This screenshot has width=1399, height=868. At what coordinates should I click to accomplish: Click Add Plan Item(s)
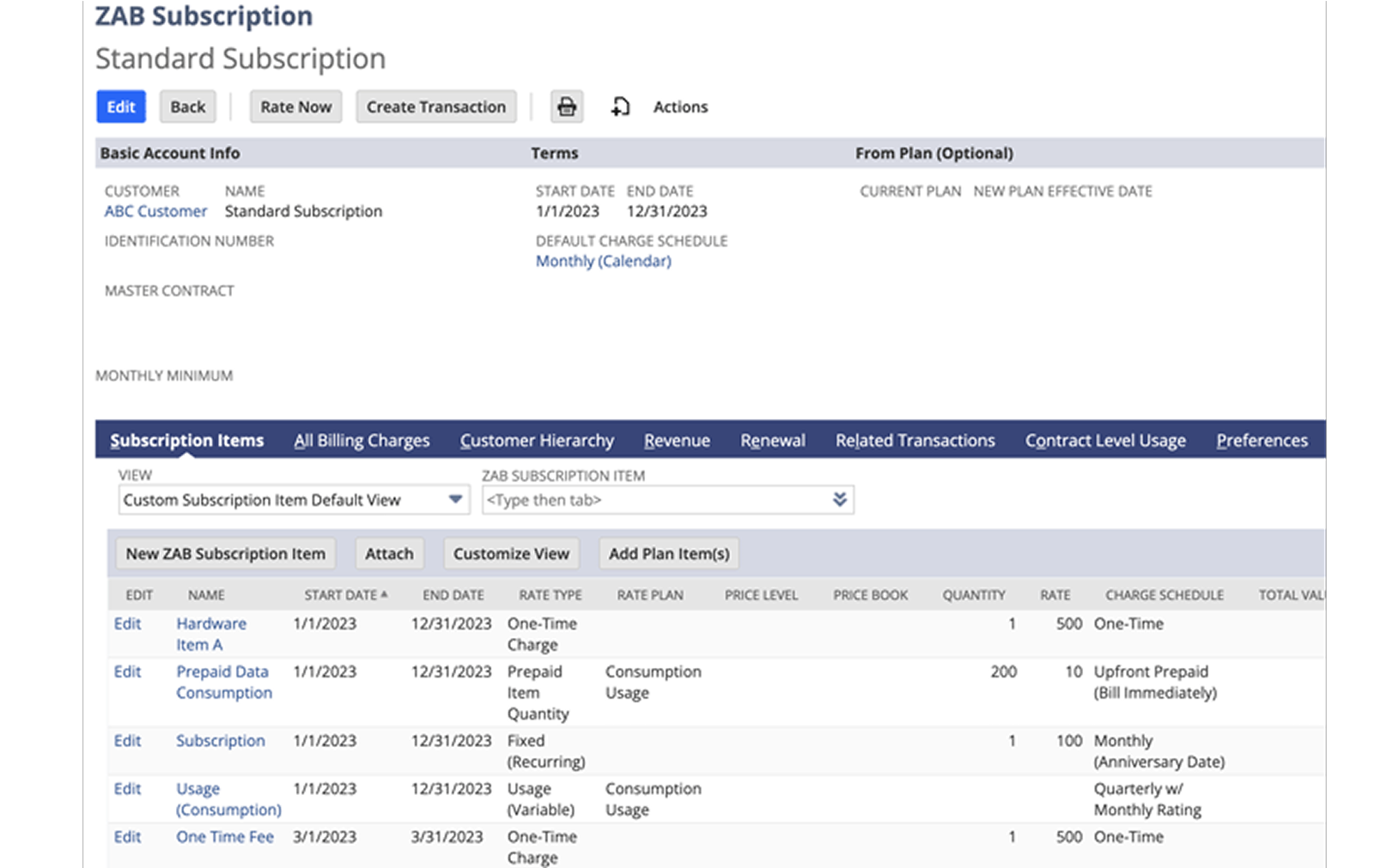point(669,554)
